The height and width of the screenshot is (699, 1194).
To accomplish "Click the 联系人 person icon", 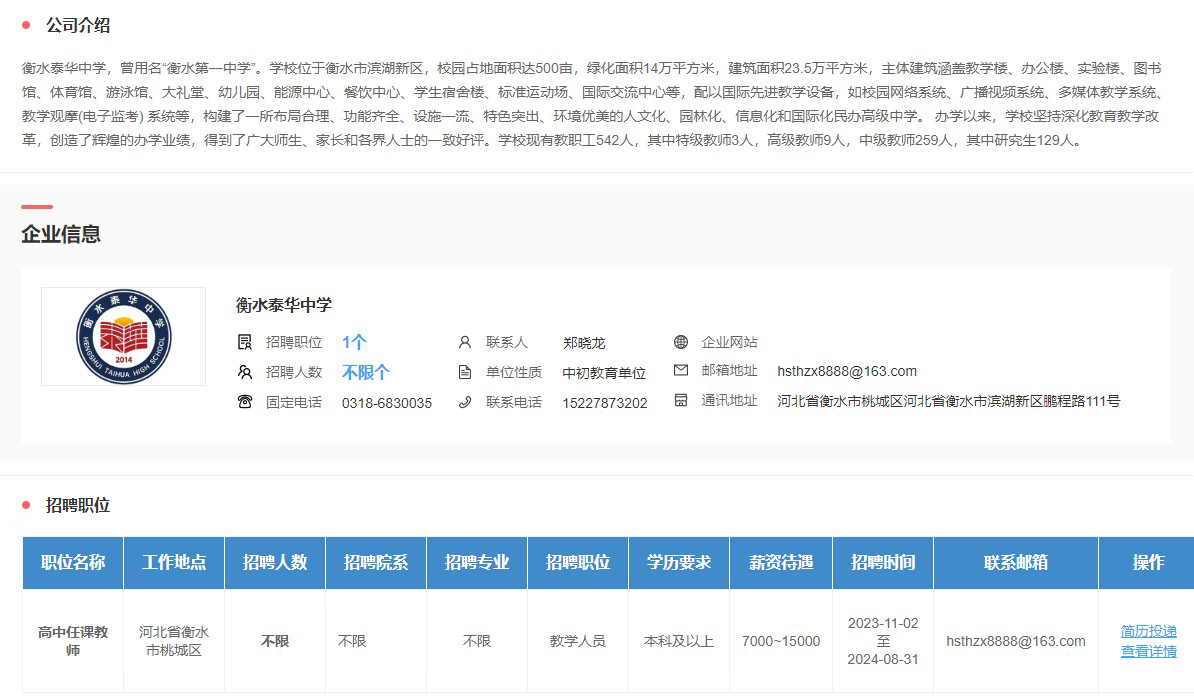I will coord(464,342).
